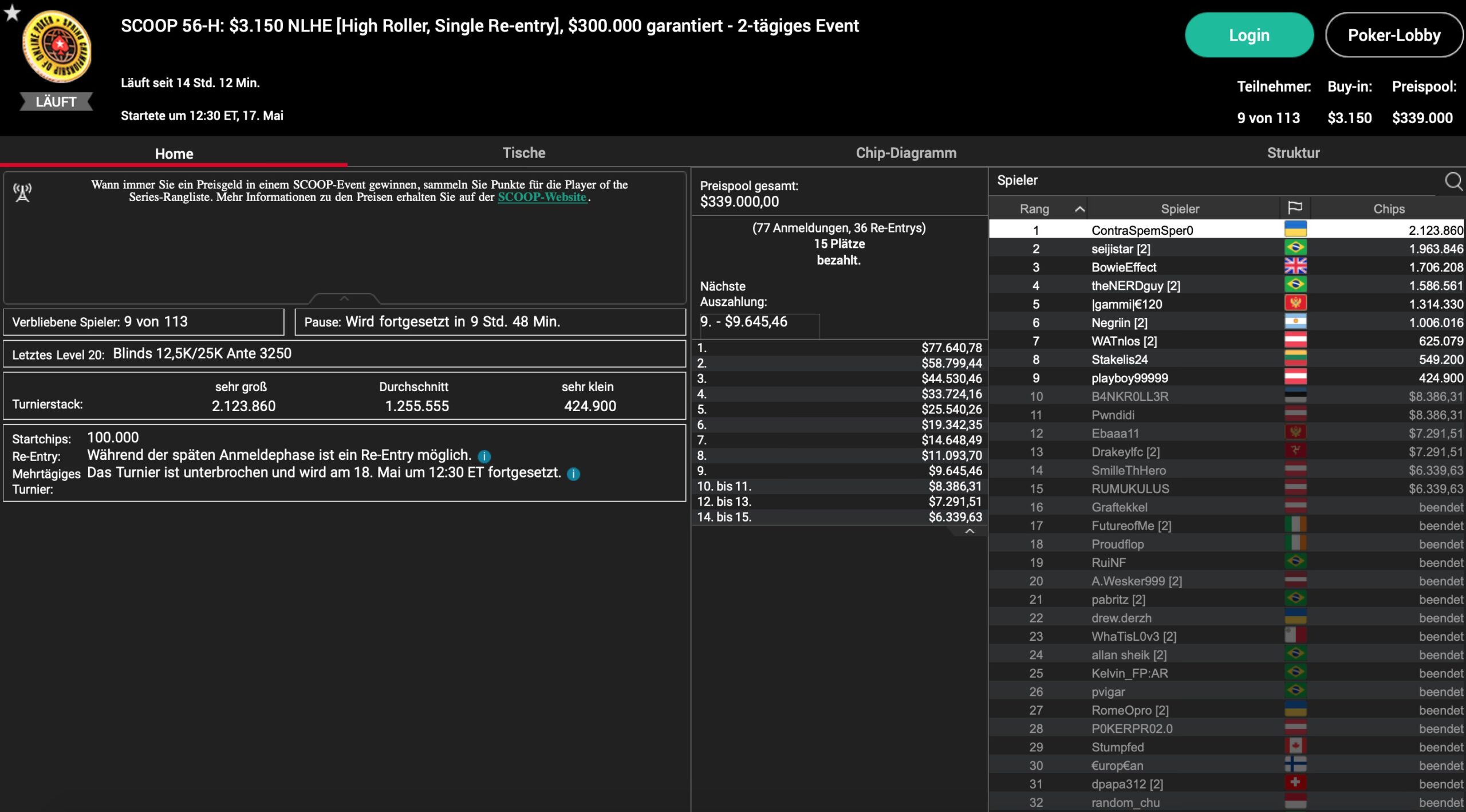Image resolution: width=1466 pixels, height=812 pixels.
Task: Click the flag column header icon
Action: pos(1295,208)
